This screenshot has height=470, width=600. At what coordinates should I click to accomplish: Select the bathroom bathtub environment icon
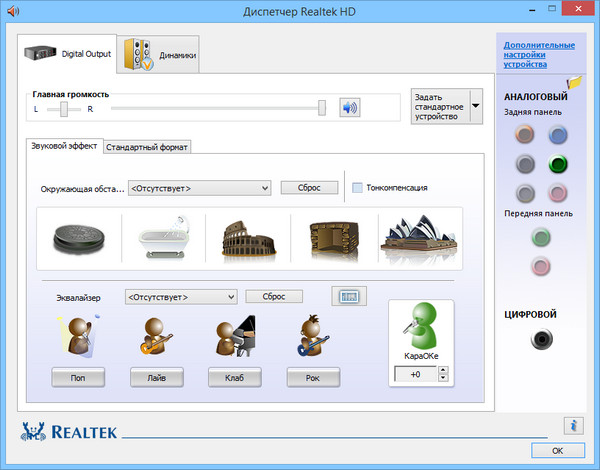coord(163,239)
